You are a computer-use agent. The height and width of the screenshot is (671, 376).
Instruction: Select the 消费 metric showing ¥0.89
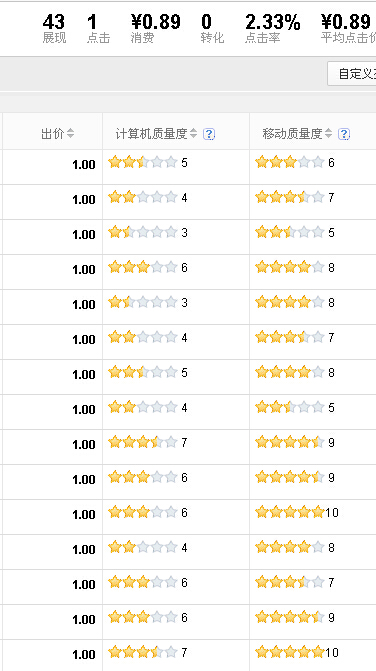click(x=156, y=29)
